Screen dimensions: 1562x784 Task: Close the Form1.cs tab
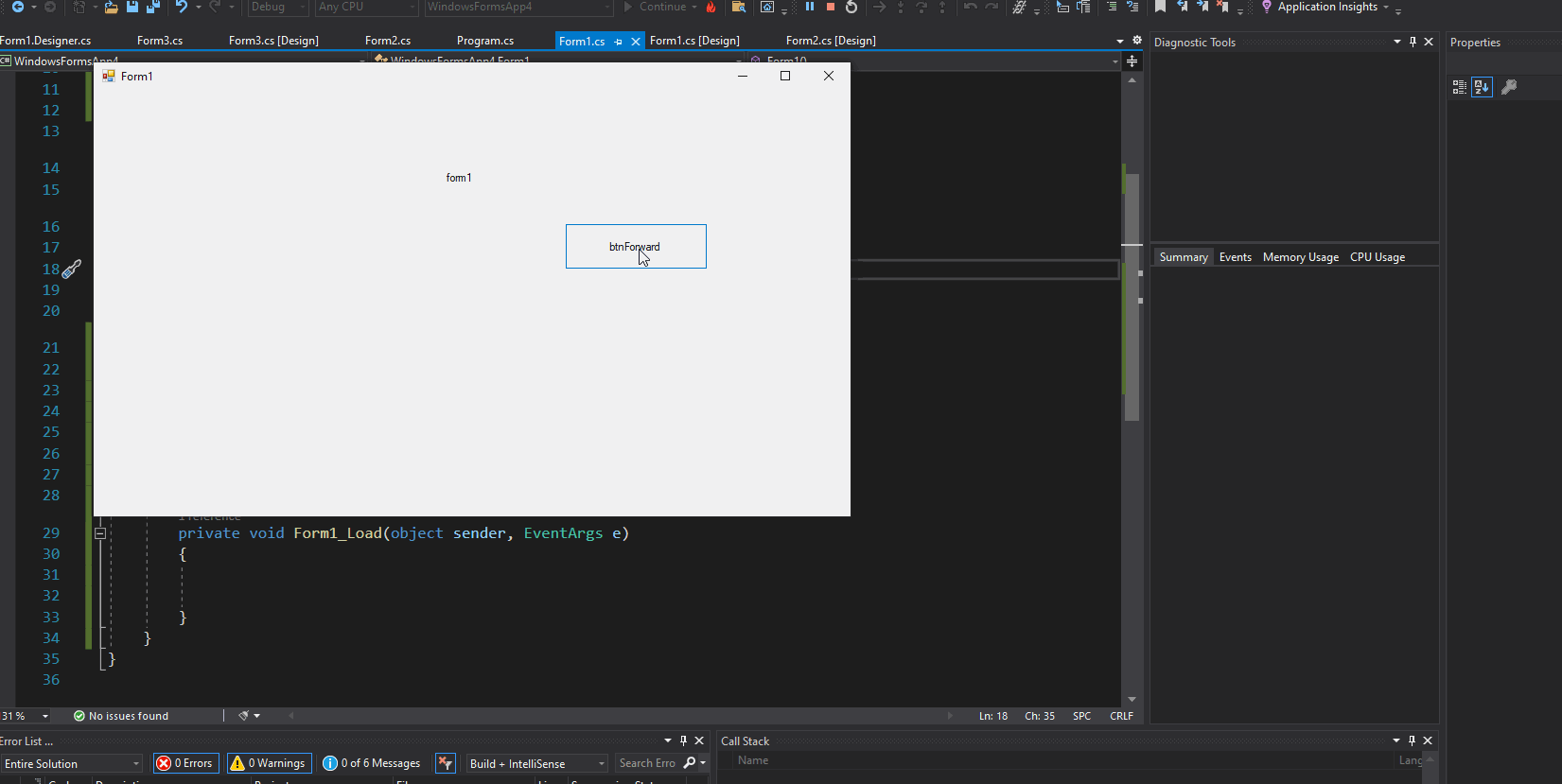point(636,42)
